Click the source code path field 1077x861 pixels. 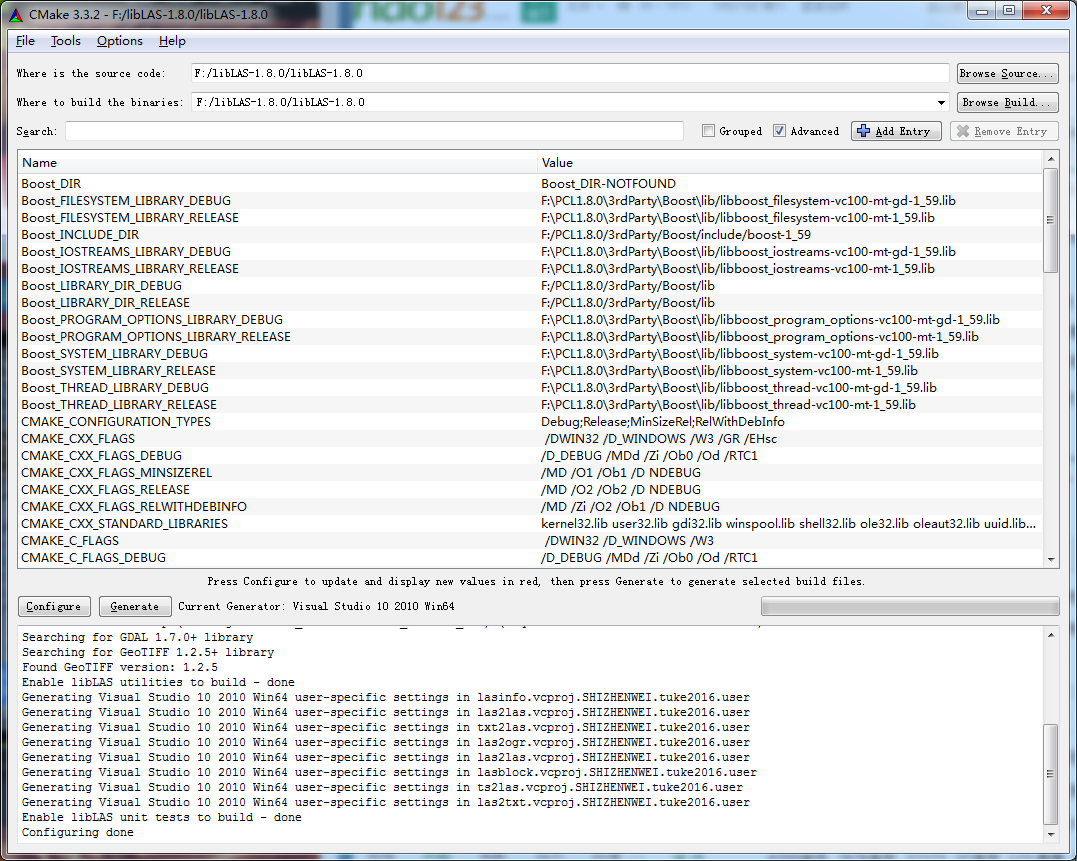[x=570, y=73]
